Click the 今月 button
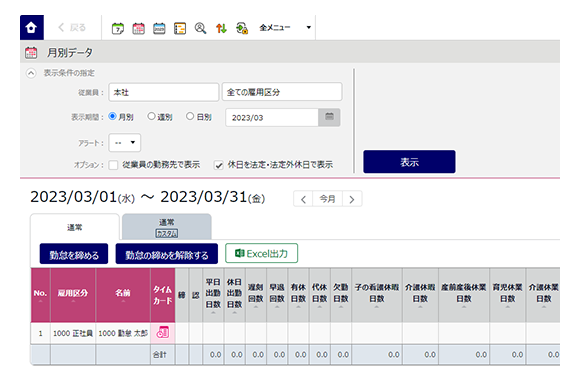580x384 pixels. (328, 199)
